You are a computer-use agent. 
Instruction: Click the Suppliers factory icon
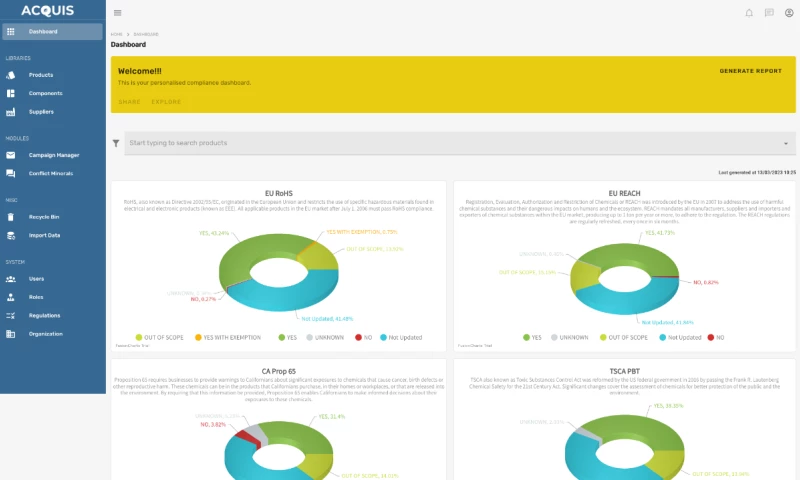11,112
